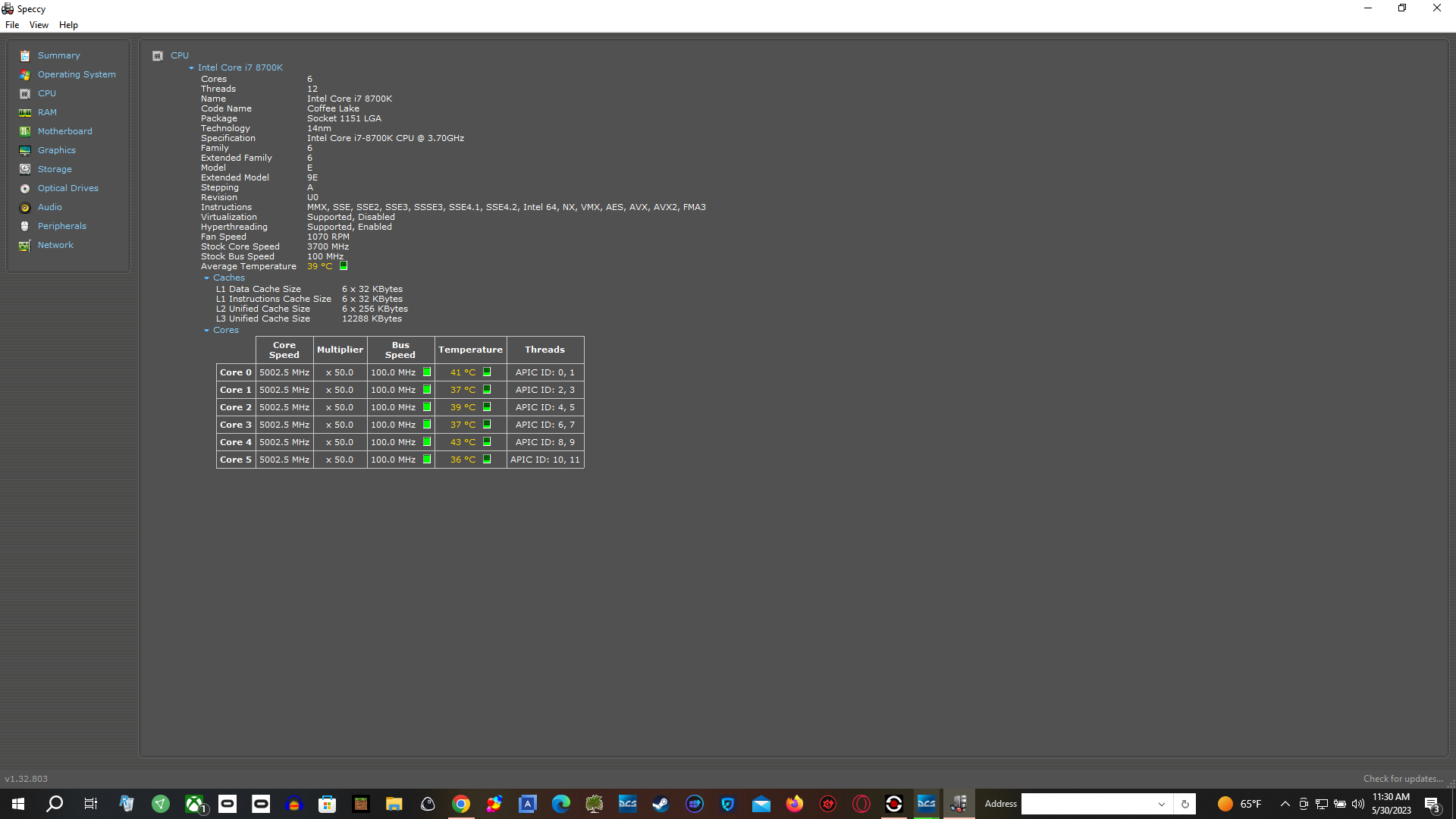This screenshot has width=1456, height=819.
Task: Show hidden system tray icons
Action: click(x=1285, y=804)
